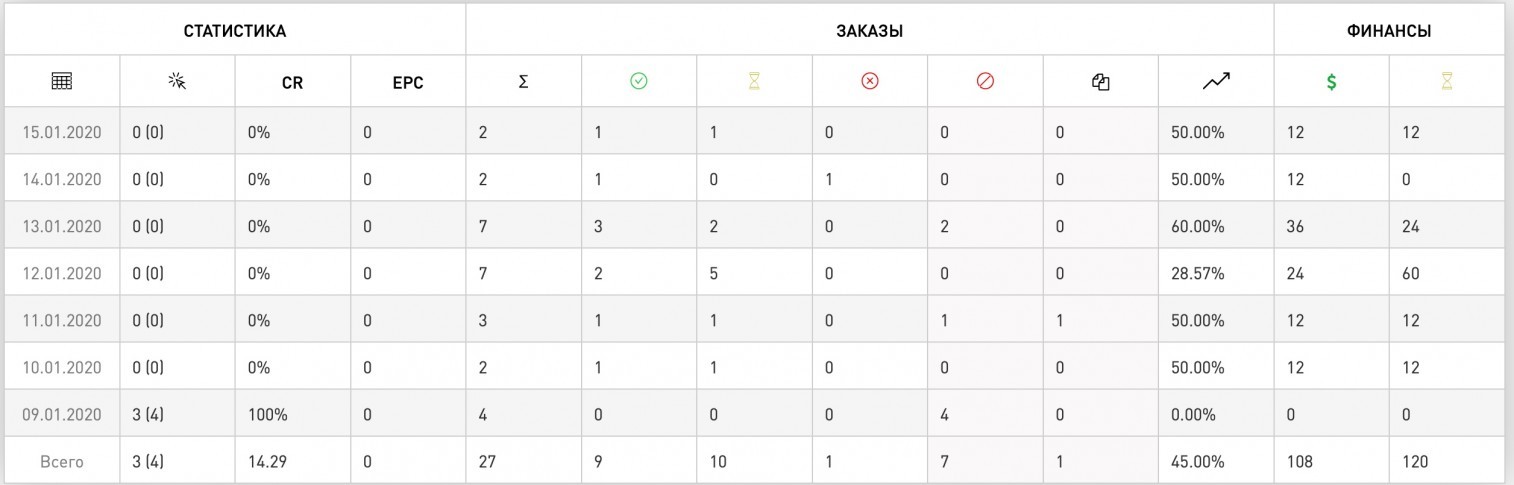The image size is (1514, 485).
Task: Click the duplicate orders copy icon
Action: click(x=1101, y=83)
